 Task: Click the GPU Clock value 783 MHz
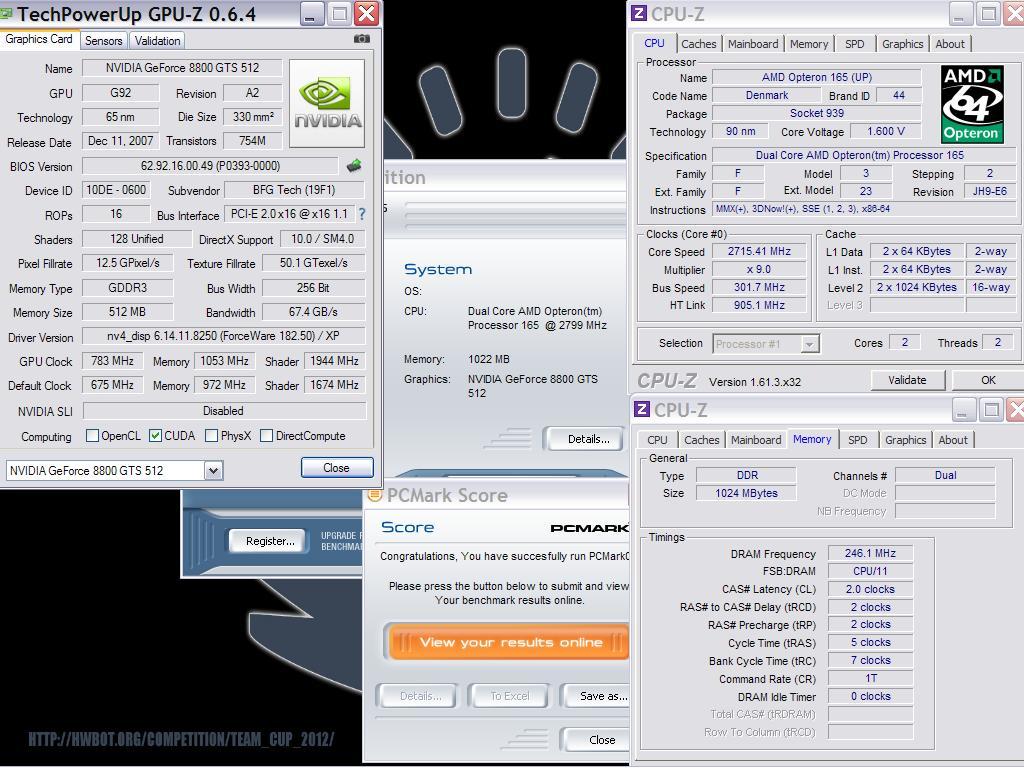[112, 360]
